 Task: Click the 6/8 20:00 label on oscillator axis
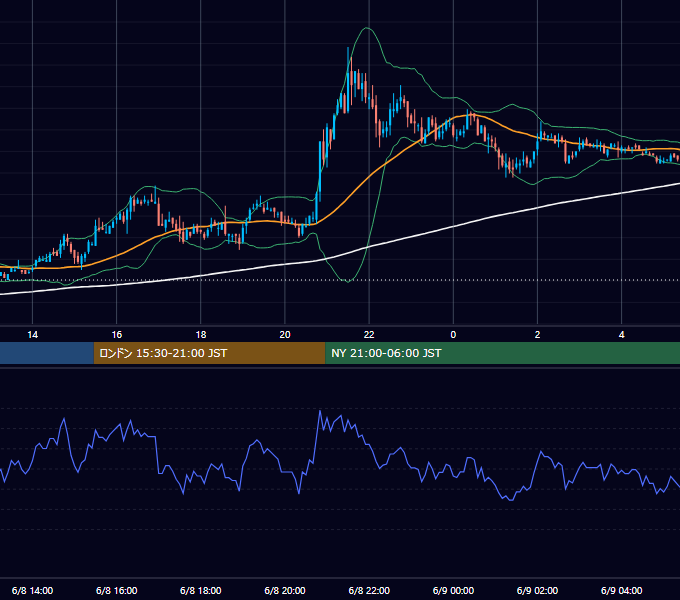285,590
